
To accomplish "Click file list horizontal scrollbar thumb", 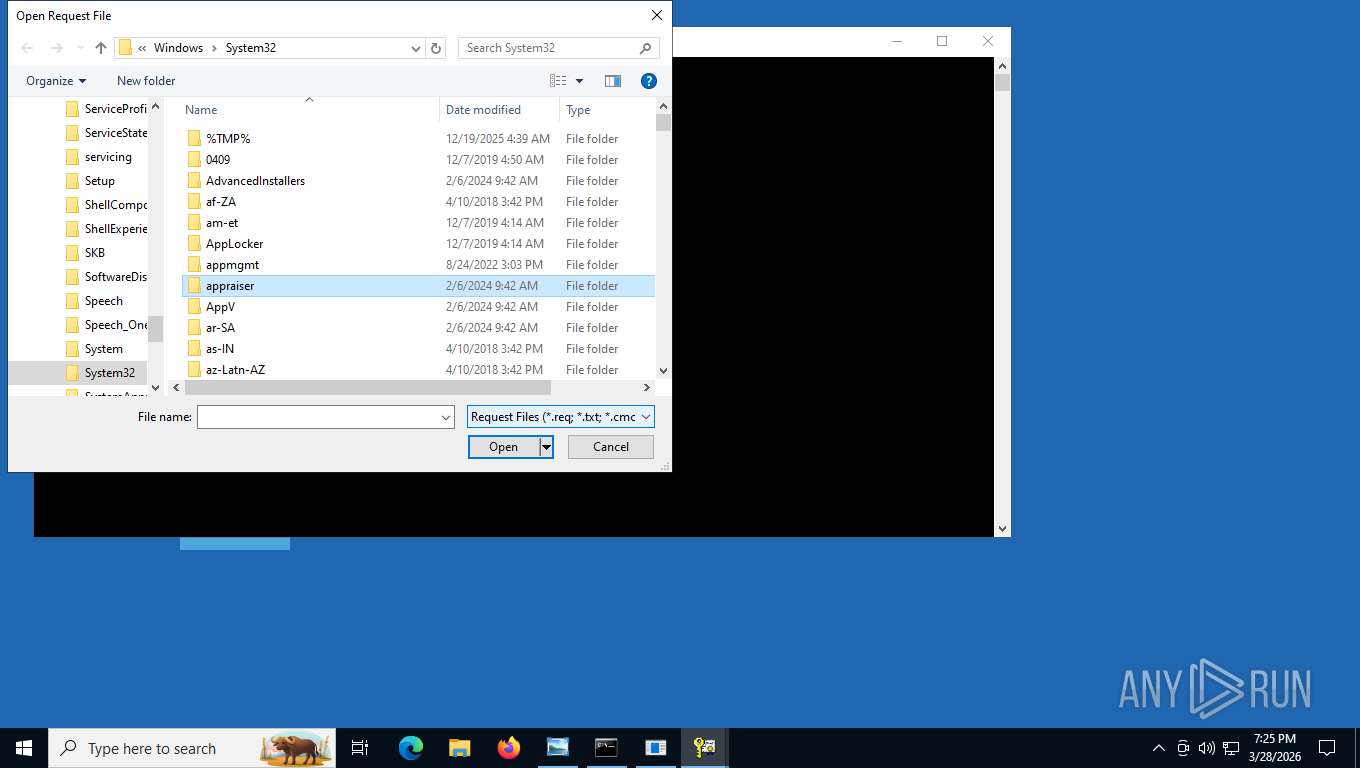I will [x=368, y=388].
